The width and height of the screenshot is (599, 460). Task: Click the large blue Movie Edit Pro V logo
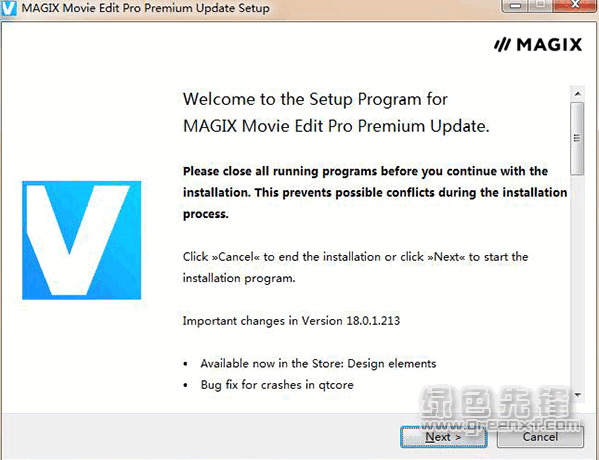[x=81, y=240]
